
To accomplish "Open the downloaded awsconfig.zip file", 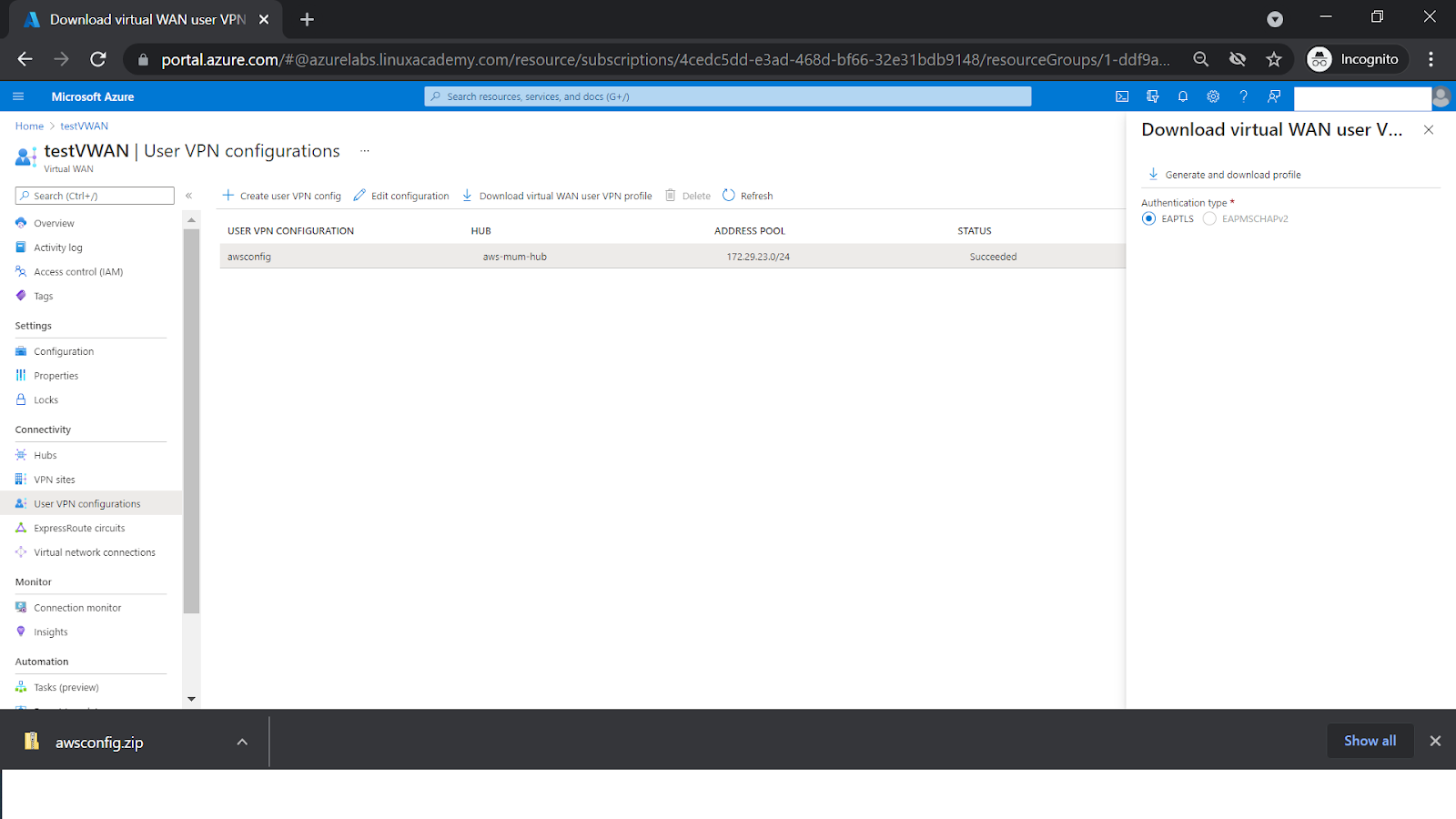I will click(x=99, y=743).
